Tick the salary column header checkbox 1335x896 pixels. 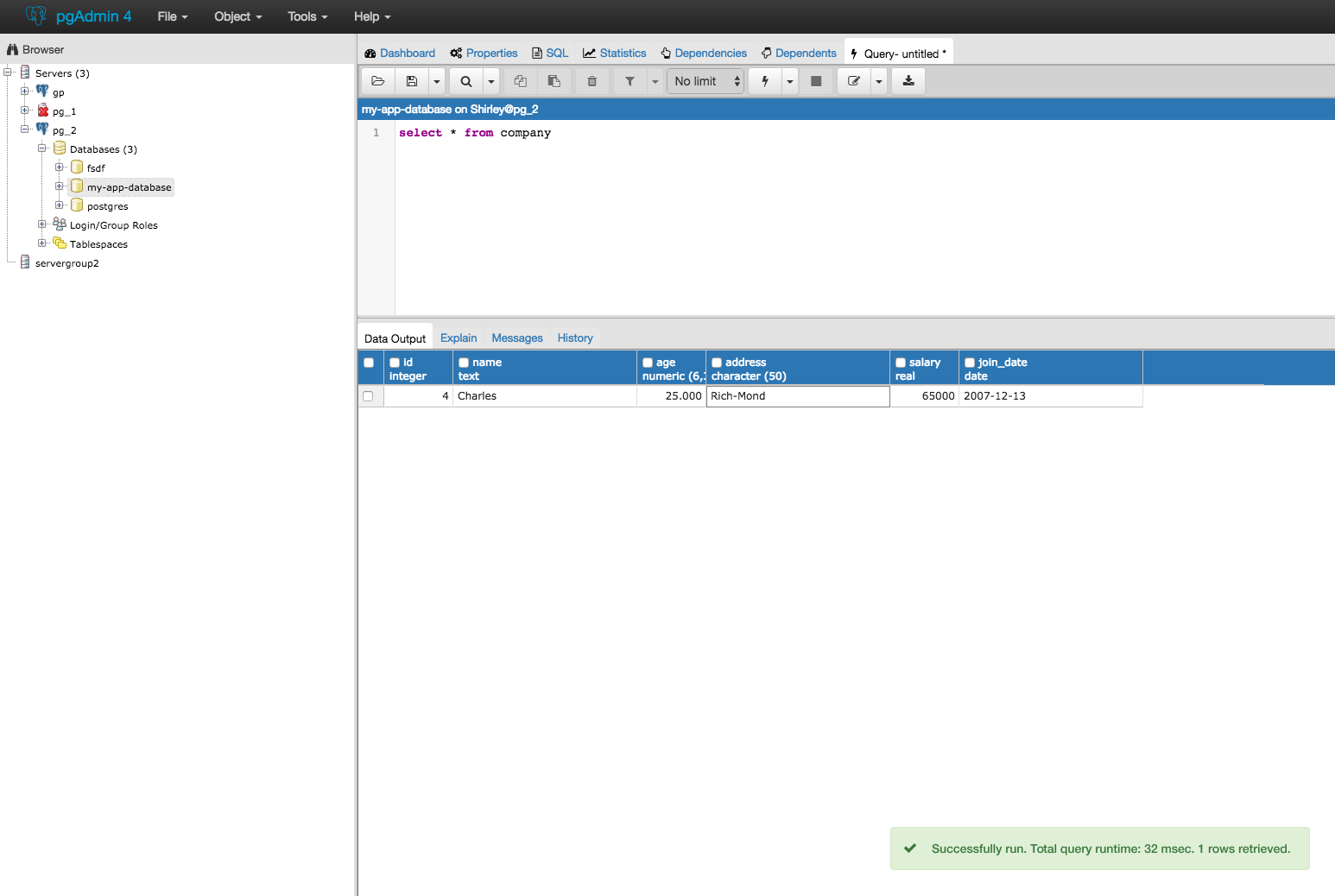click(x=901, y=363)
